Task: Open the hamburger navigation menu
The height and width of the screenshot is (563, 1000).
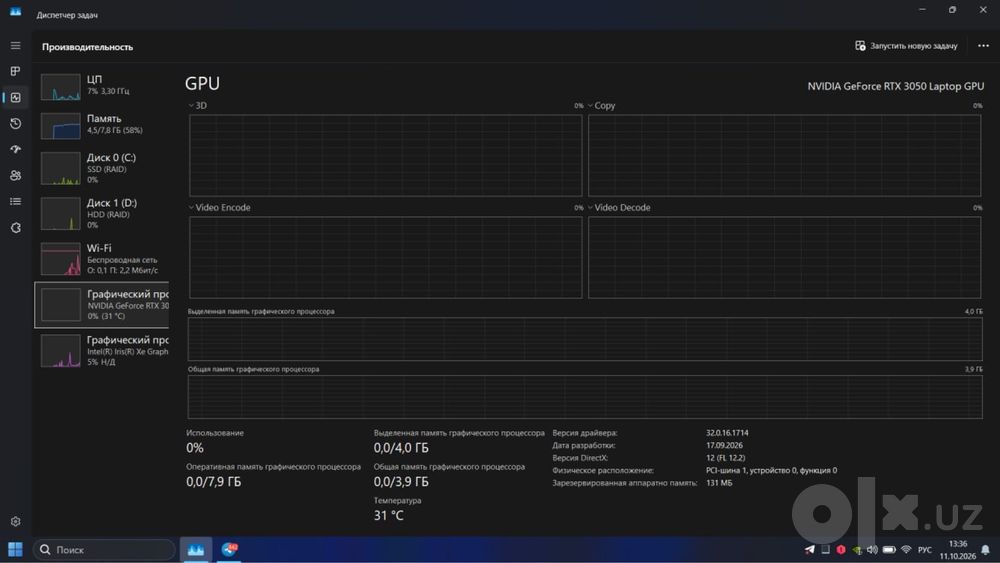Action: 15,46
